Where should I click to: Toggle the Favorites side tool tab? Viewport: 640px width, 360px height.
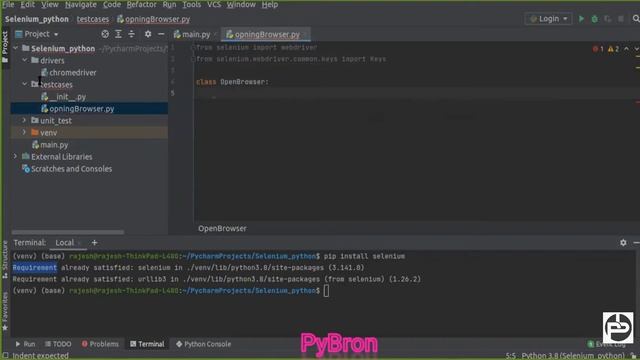point(5,311)
